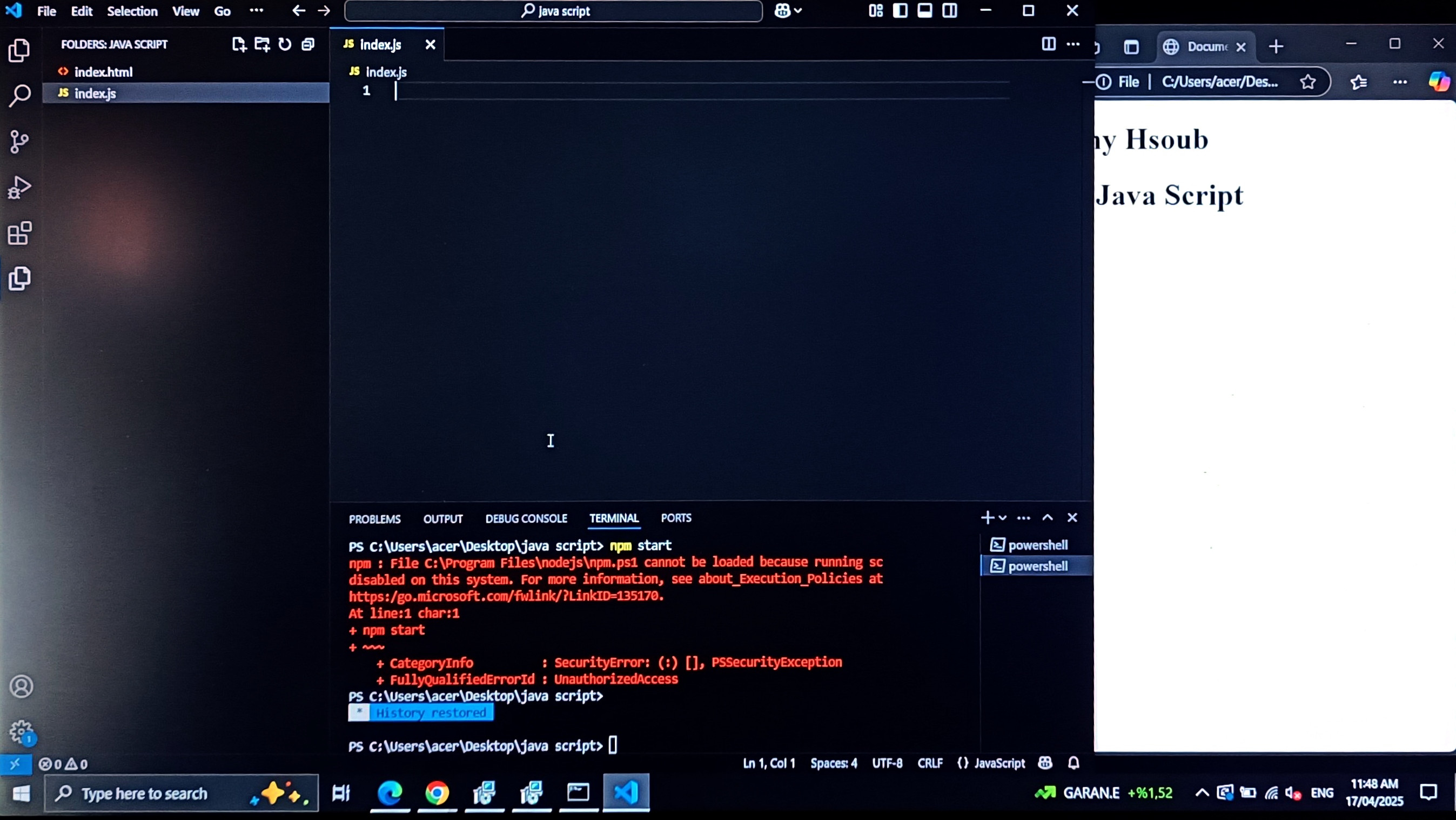The height and width of the screenshot is (820, 1456).
Task: Open the Selection menu
Action: [132, 11]
